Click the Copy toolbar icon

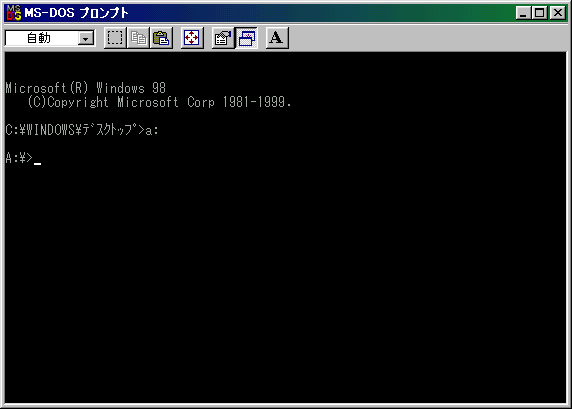pos(138,38)
